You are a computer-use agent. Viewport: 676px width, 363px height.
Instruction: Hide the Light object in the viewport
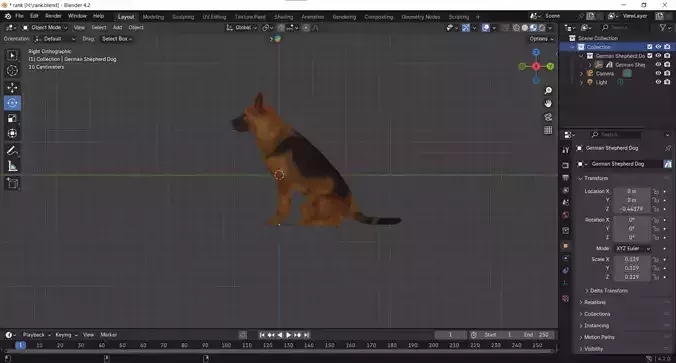click(658, 82)
